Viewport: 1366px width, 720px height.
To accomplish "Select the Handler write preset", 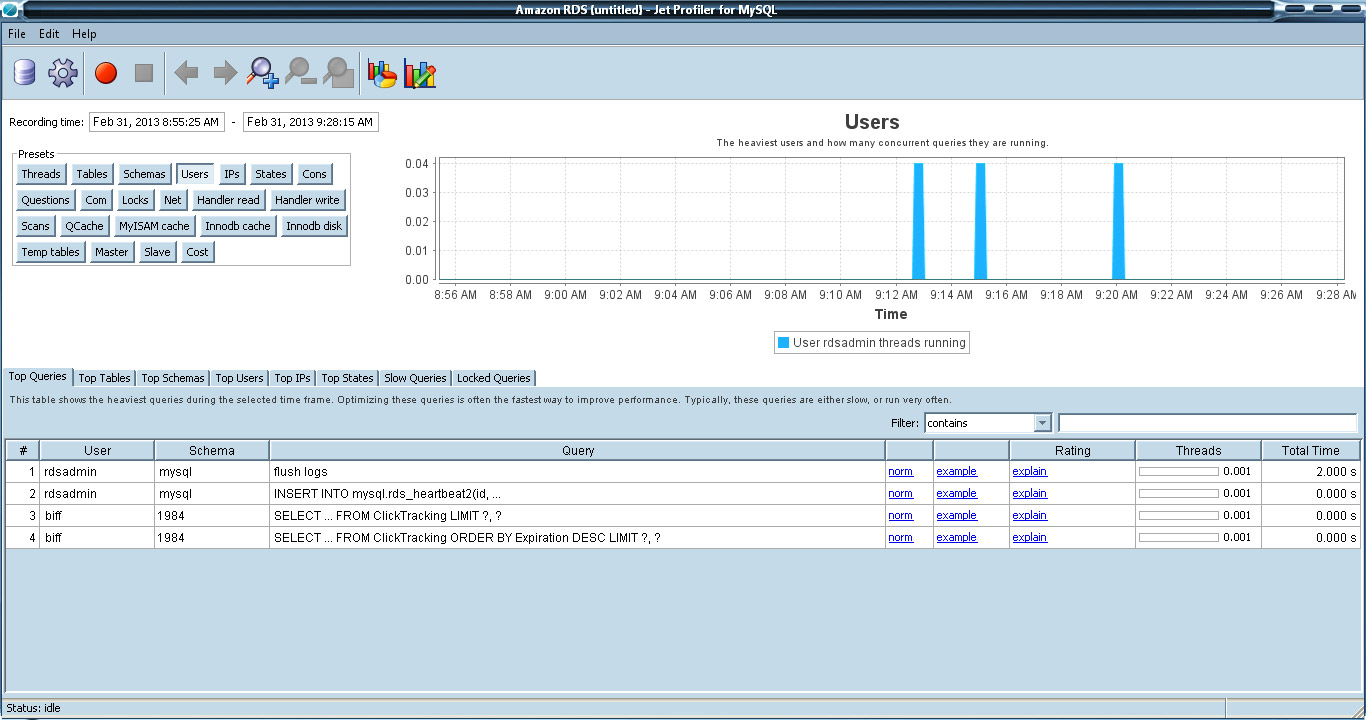I will (x=307, y=200).
